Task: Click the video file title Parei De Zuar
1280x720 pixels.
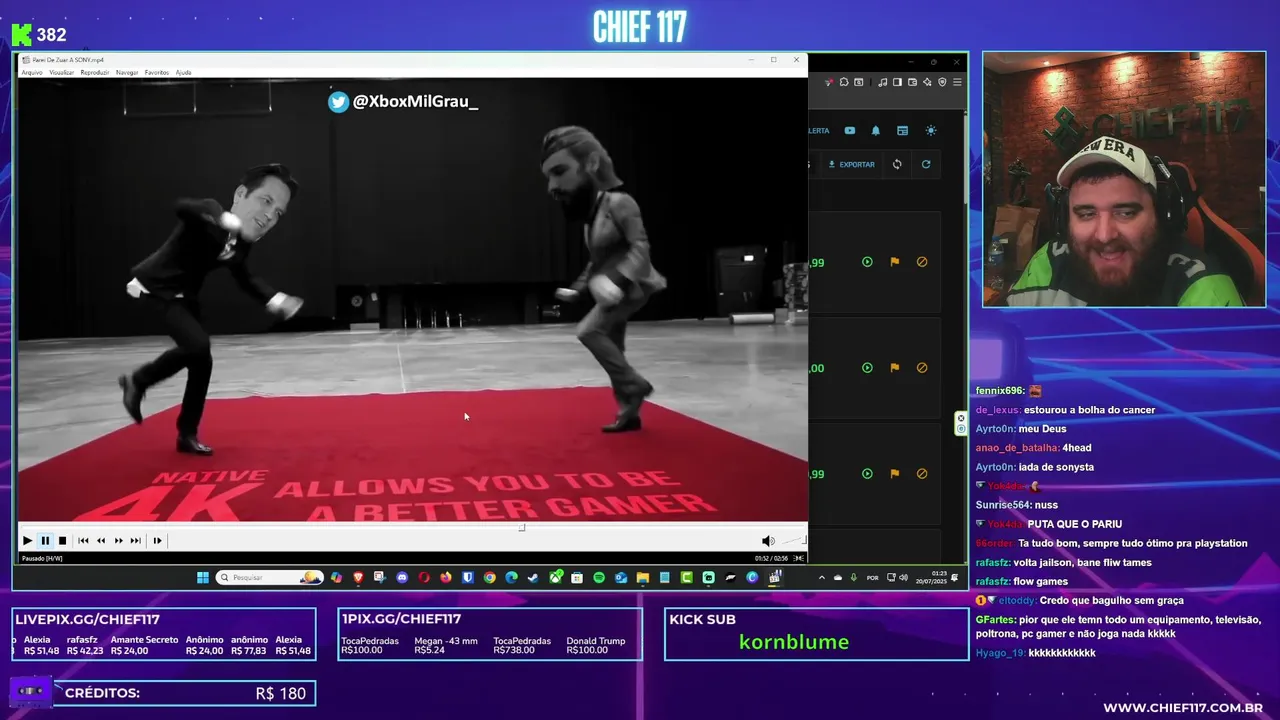Action: coord(69,60)
